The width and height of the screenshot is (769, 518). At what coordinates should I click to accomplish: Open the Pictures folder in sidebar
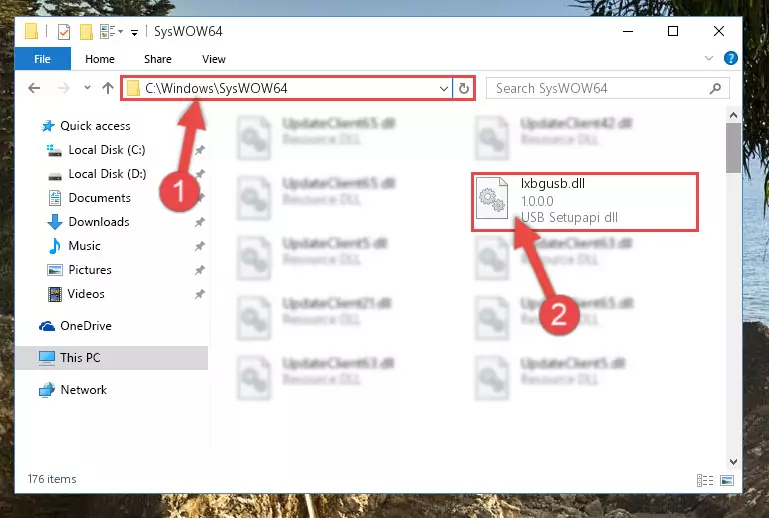coord(90,270)
